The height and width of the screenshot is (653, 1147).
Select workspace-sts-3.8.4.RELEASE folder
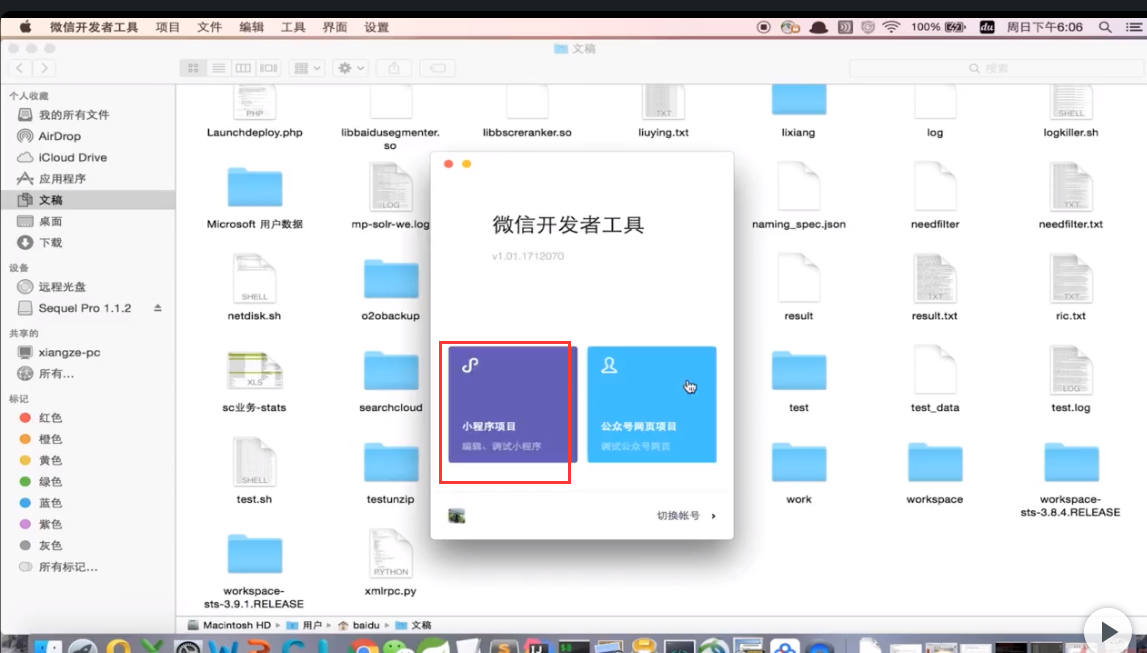click(x=1071, y=463)
